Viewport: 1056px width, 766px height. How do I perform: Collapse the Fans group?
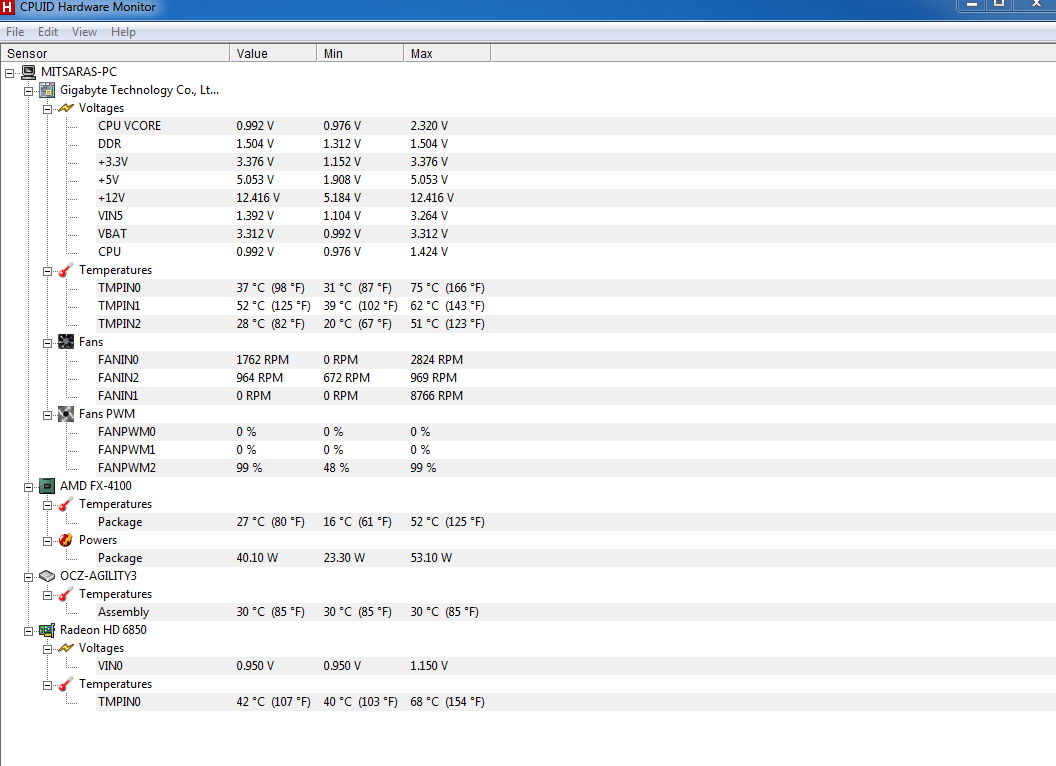click(x=47, y=343)
